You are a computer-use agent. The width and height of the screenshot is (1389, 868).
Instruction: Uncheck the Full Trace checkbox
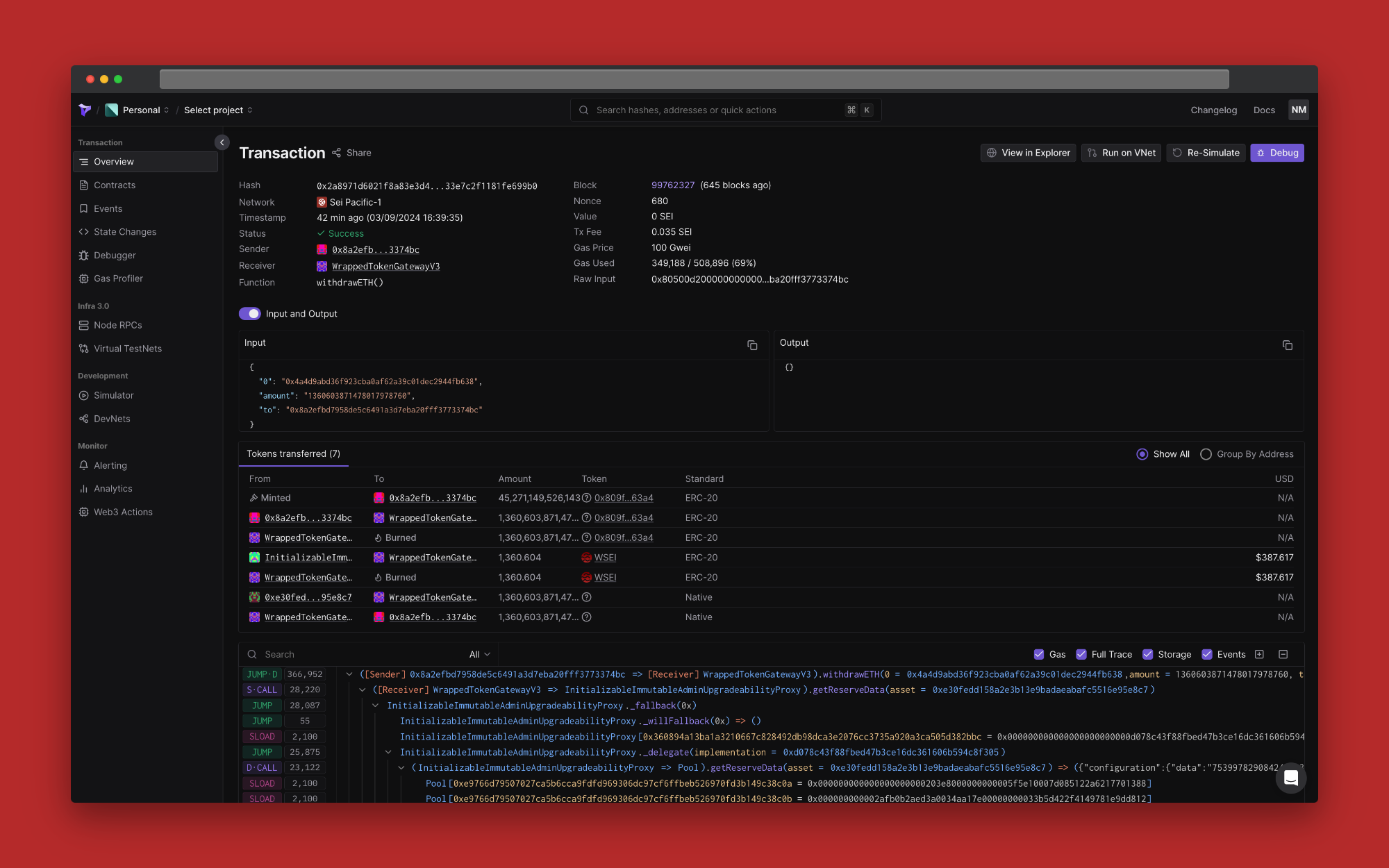coord(1081,654)
